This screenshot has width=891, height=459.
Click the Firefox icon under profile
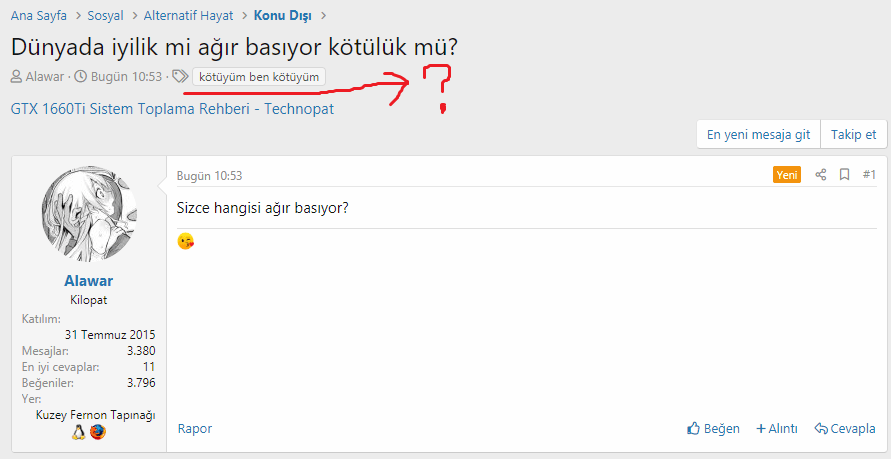coord(98,432)
